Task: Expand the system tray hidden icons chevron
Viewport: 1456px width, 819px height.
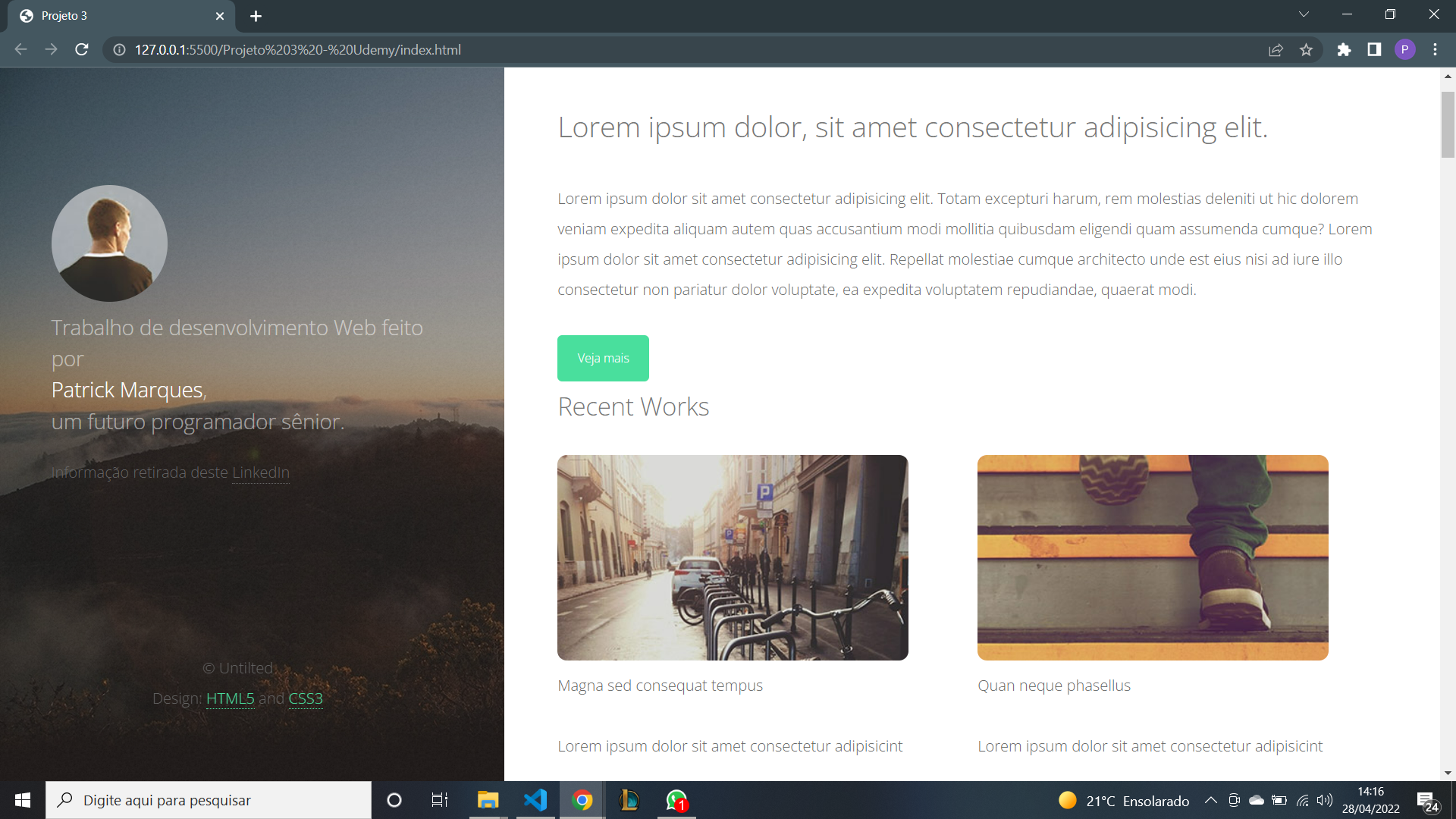Action: [x=1211, y=800]
